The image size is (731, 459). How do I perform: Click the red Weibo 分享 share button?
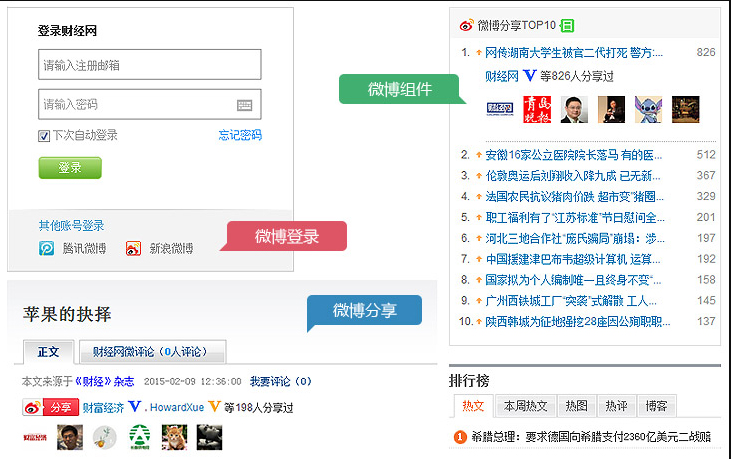(49, 407)
